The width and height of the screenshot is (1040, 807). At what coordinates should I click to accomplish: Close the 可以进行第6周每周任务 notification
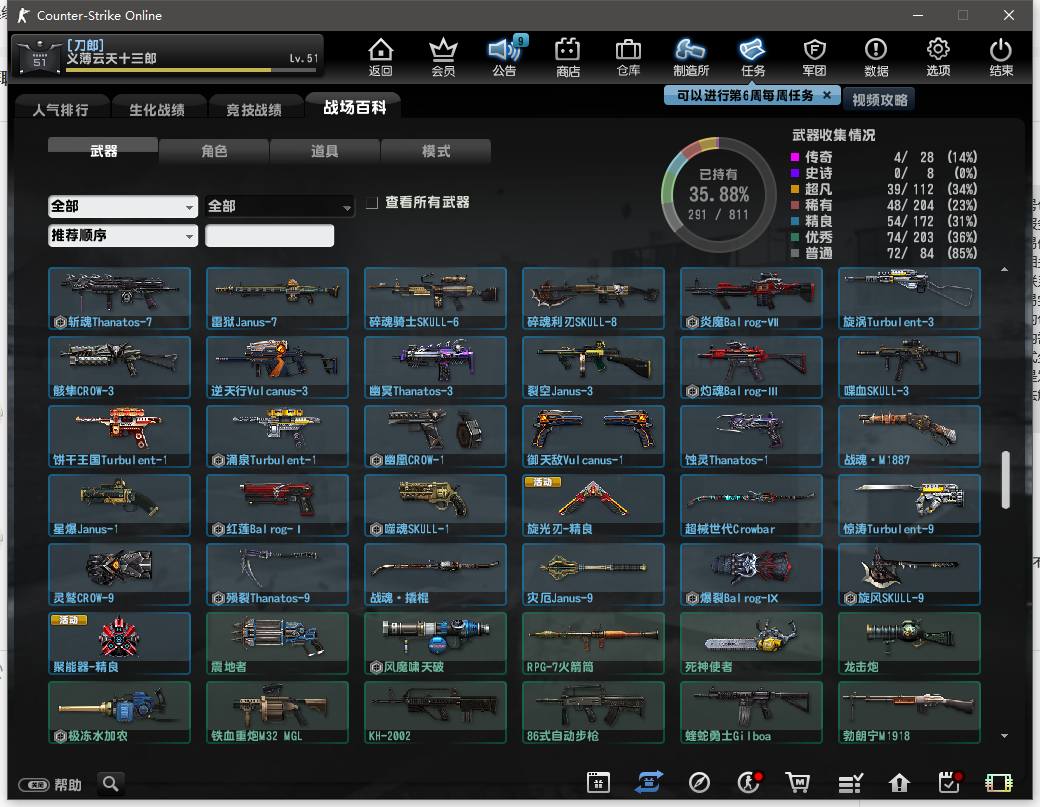(x=827, y=95)
